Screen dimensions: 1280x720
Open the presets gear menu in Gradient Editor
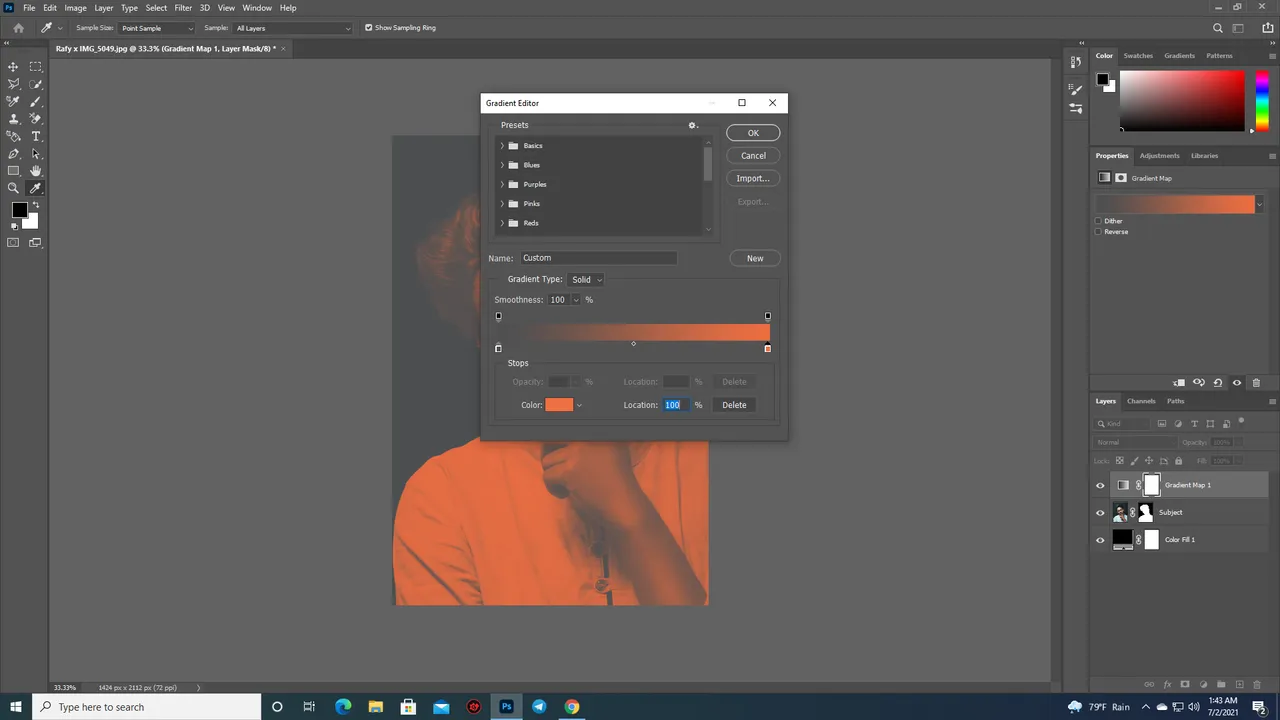click(x=692, y=125)
